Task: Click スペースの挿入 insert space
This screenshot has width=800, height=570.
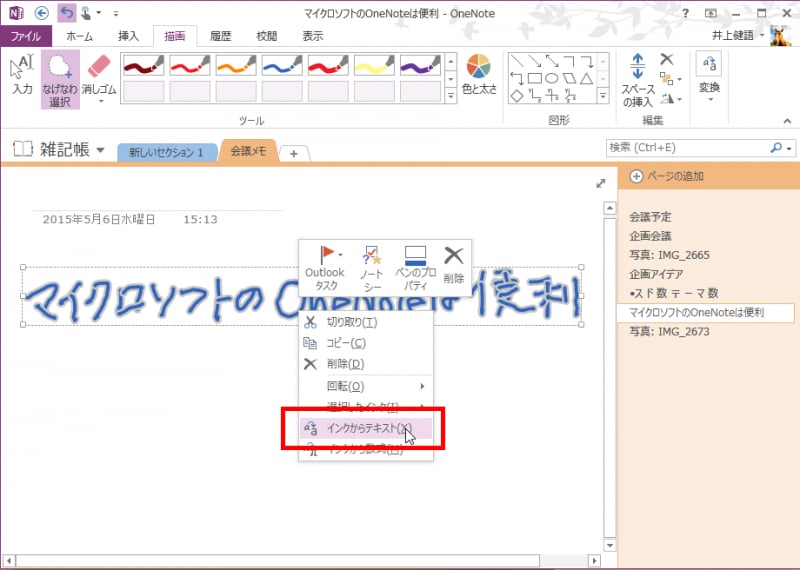Action: [637, 80]
